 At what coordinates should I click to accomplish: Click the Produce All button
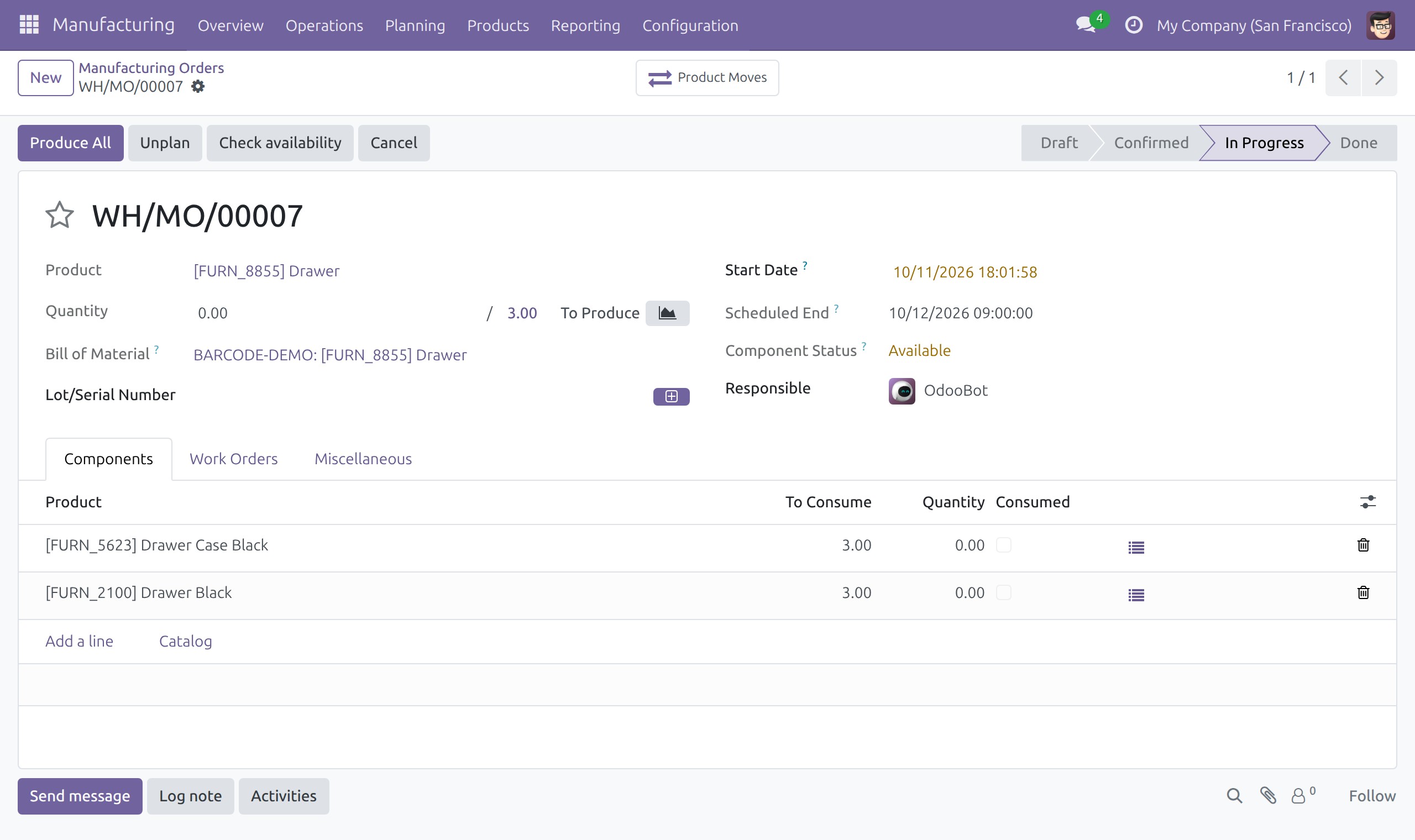(70, 143)
